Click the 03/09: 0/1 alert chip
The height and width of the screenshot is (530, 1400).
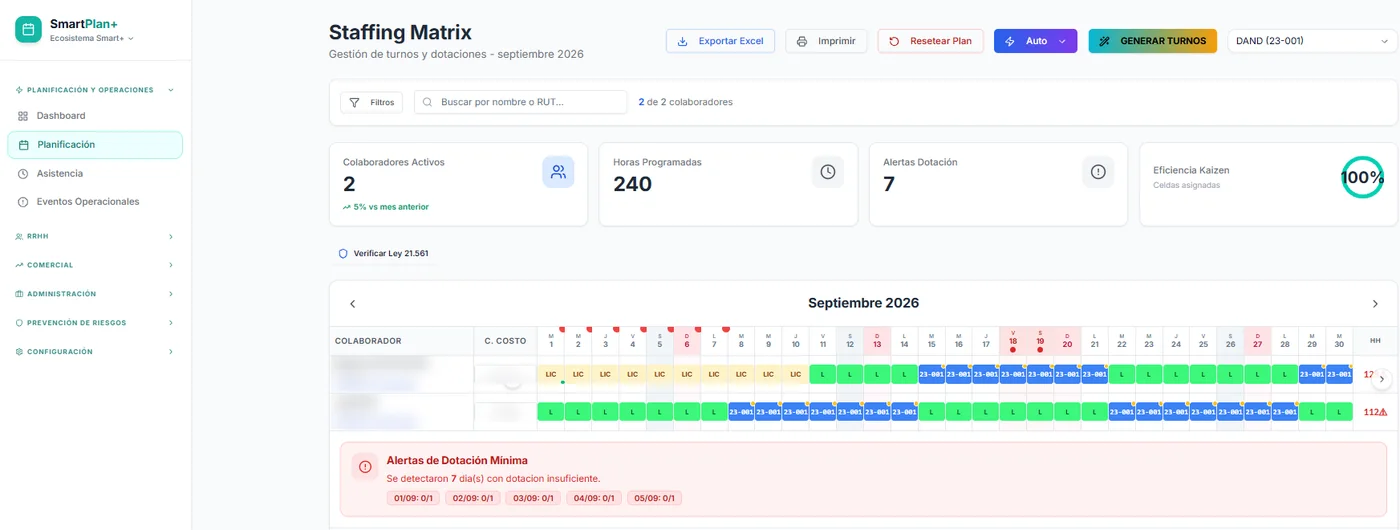(x=533, y=498)
